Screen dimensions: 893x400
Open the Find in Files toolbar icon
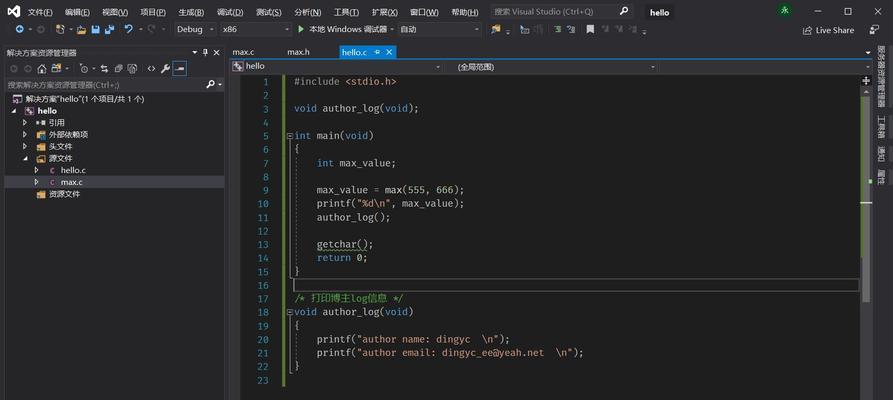coord(495,28)
